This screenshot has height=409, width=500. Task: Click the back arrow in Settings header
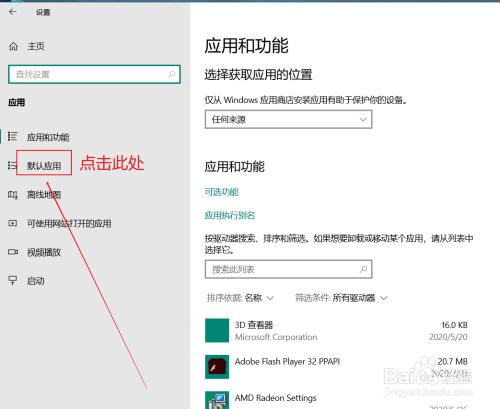click(12, 12)
